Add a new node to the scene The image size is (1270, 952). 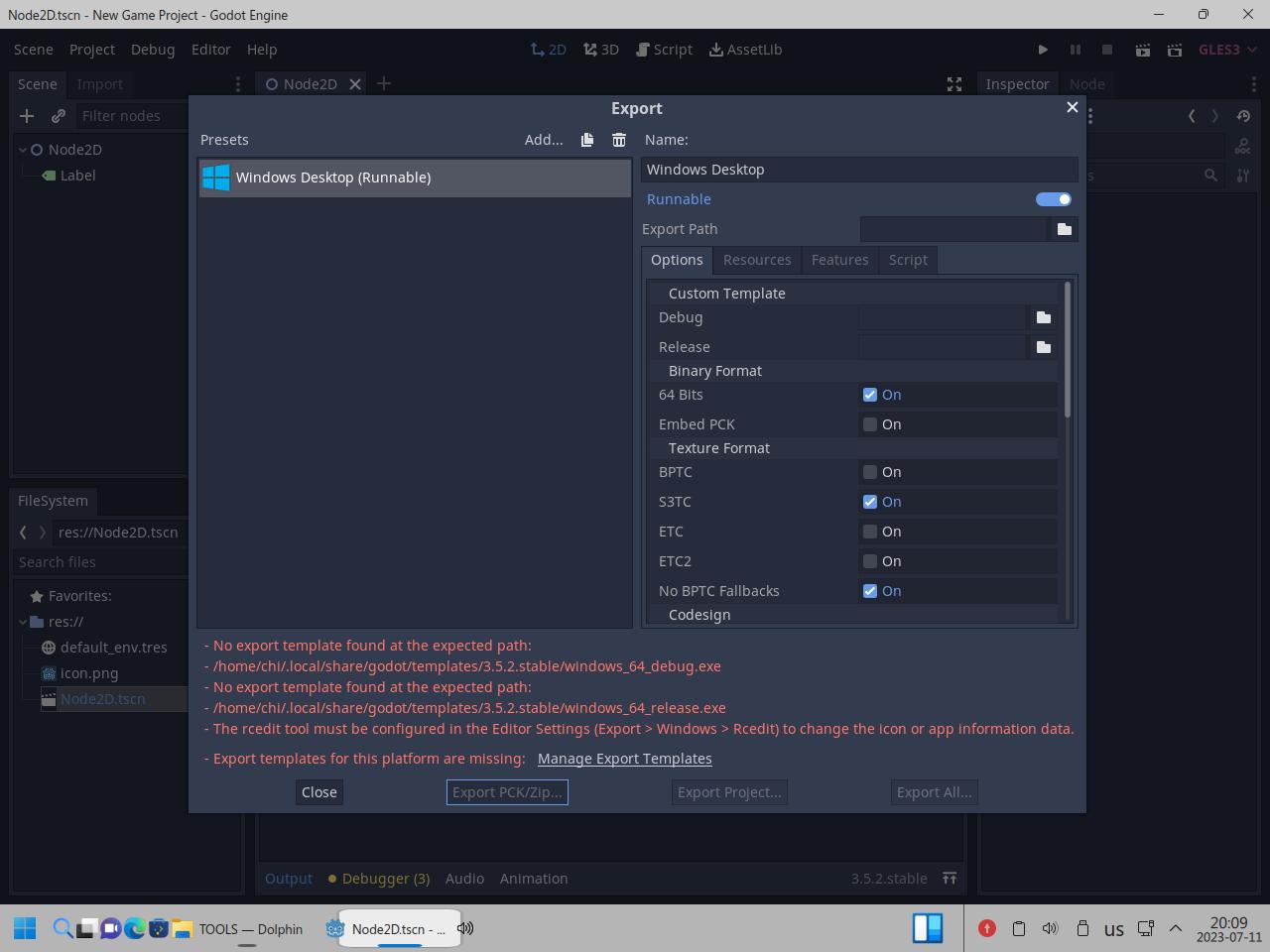27,116
